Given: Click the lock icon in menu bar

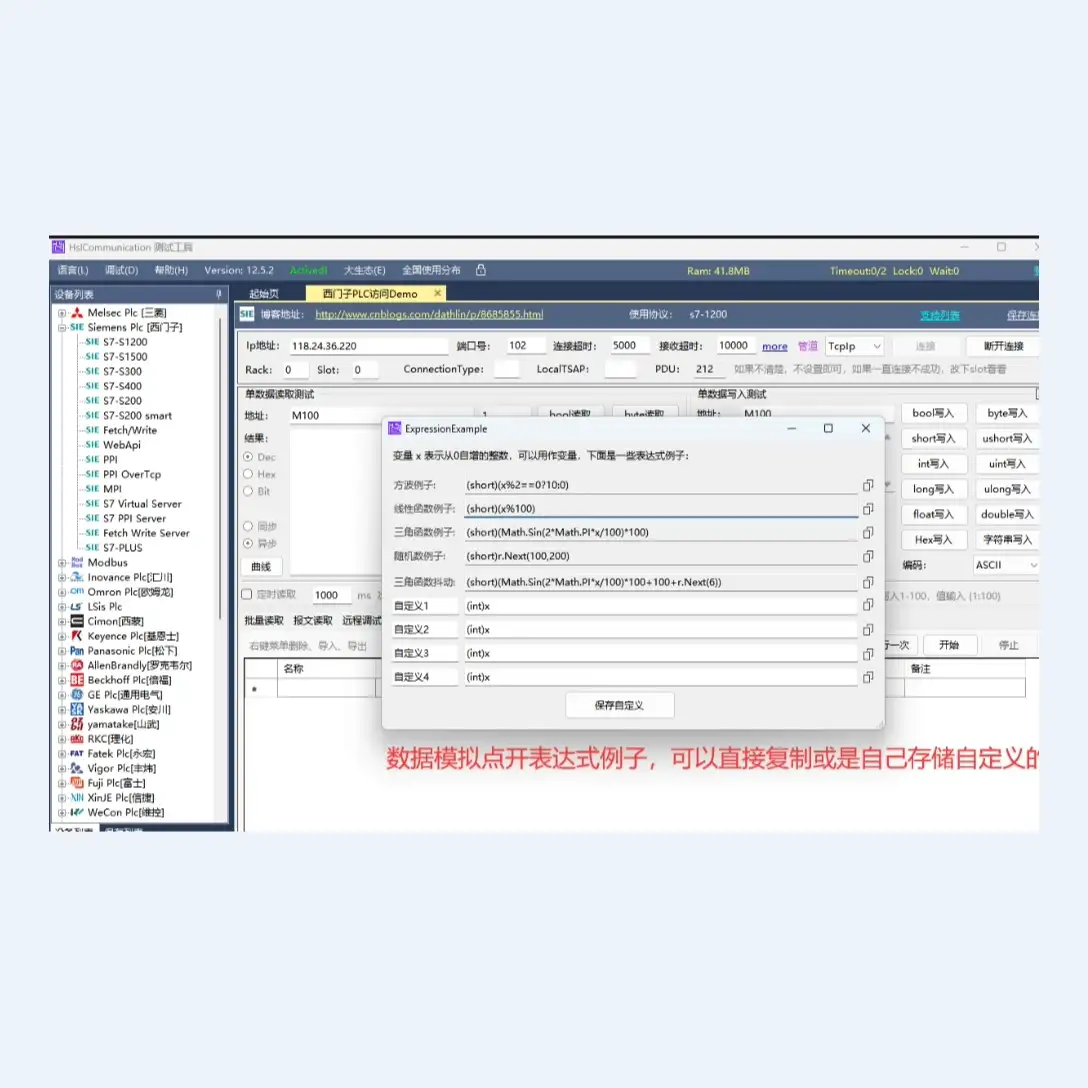Looking at the screenshot, I should pos(481,270).
